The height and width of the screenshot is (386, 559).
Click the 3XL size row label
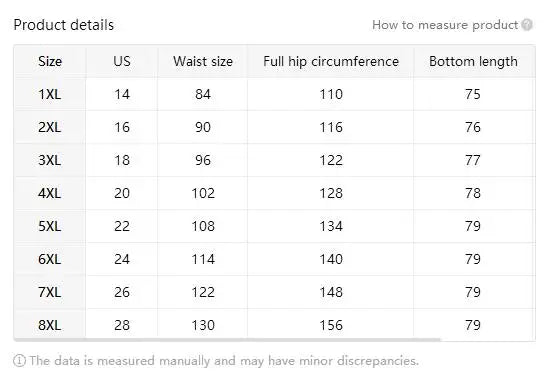[x=50, y=160]
